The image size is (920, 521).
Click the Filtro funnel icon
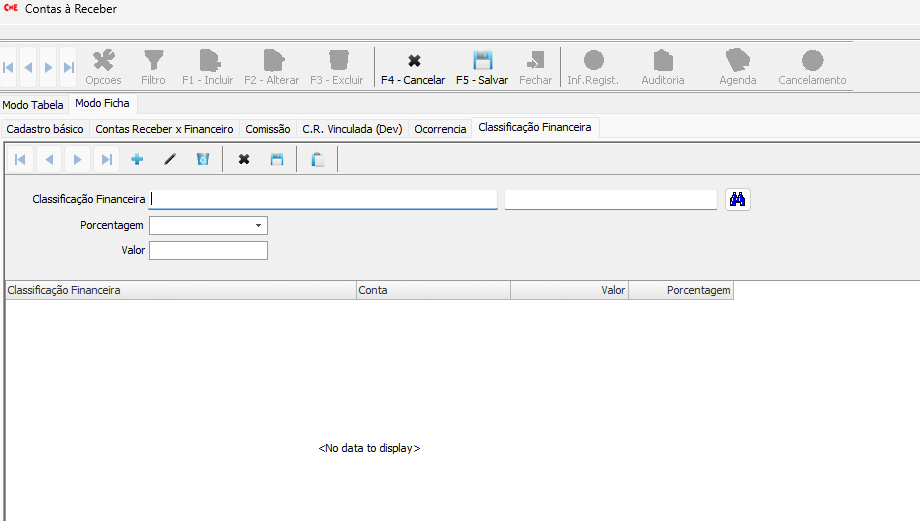(153, 61)
